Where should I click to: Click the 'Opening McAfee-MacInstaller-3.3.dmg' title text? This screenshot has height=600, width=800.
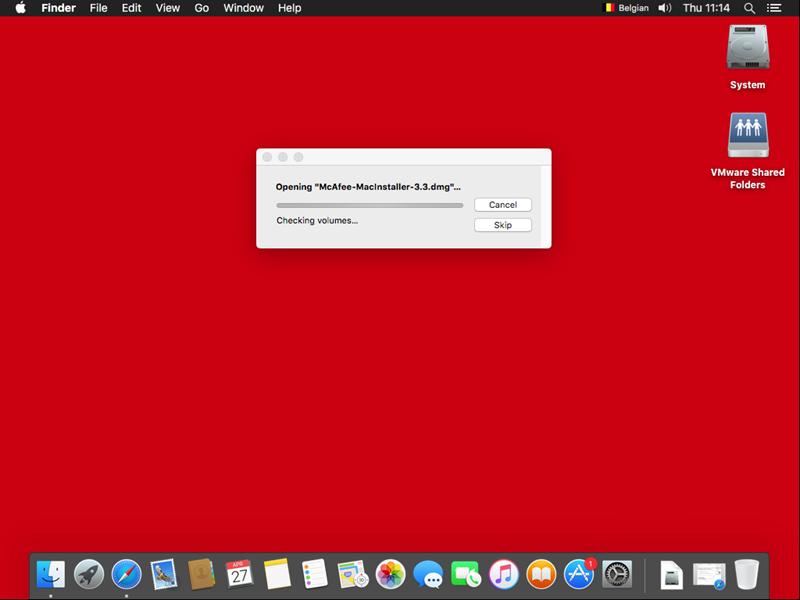368,187
